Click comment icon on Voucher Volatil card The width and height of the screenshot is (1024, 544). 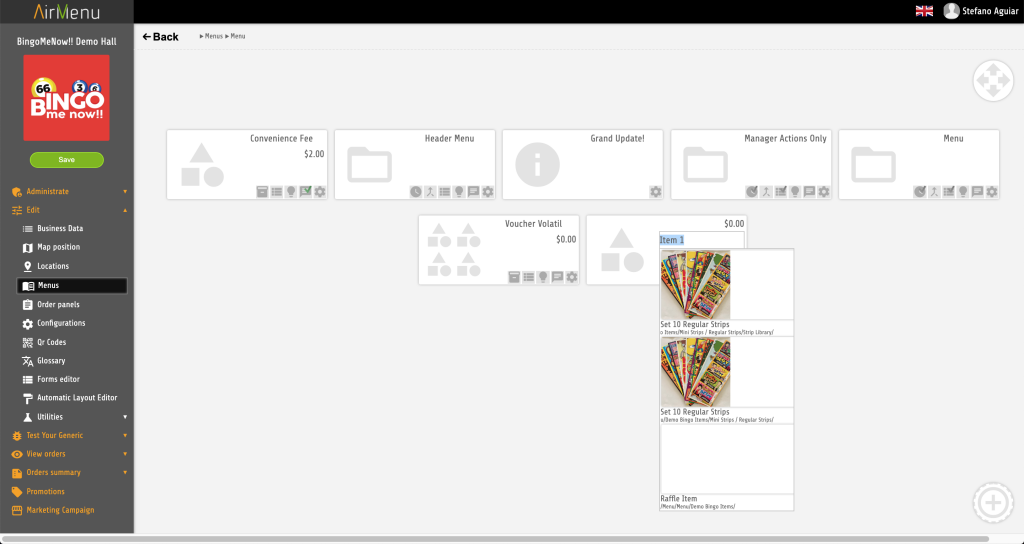click(x=557, y=278)
